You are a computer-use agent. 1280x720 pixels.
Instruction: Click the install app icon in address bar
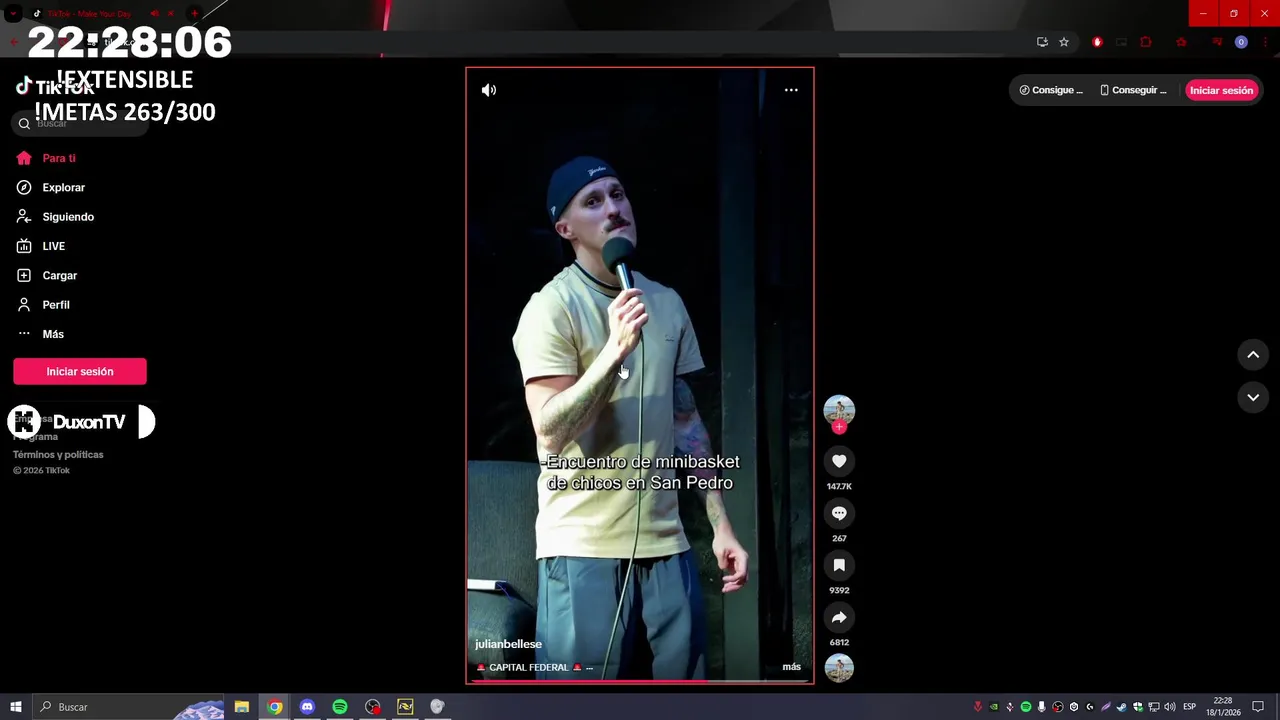pos(1042,42)
